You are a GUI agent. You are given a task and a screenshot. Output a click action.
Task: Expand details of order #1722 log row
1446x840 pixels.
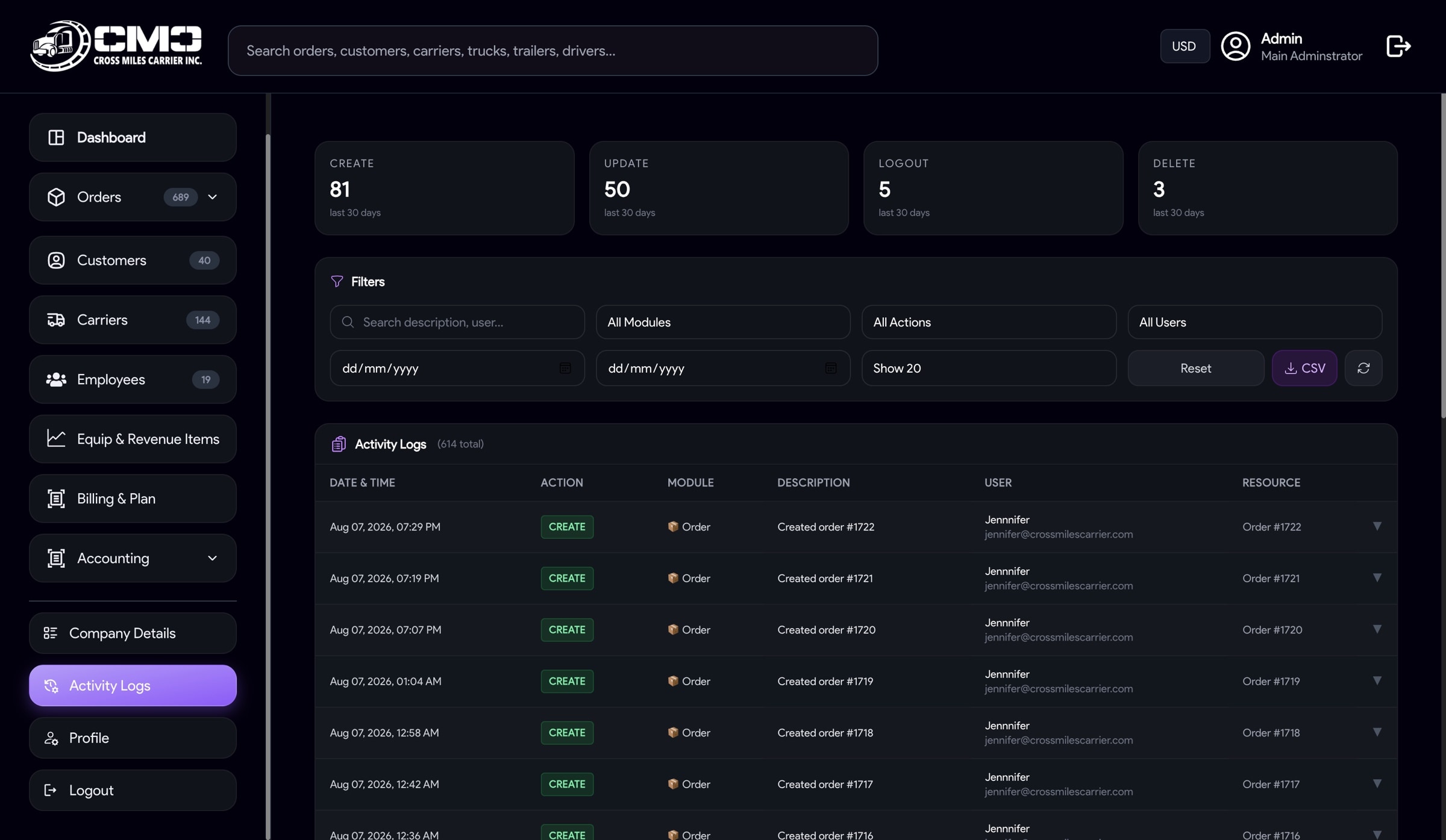pyautogui.click(x=1377, y=526)
